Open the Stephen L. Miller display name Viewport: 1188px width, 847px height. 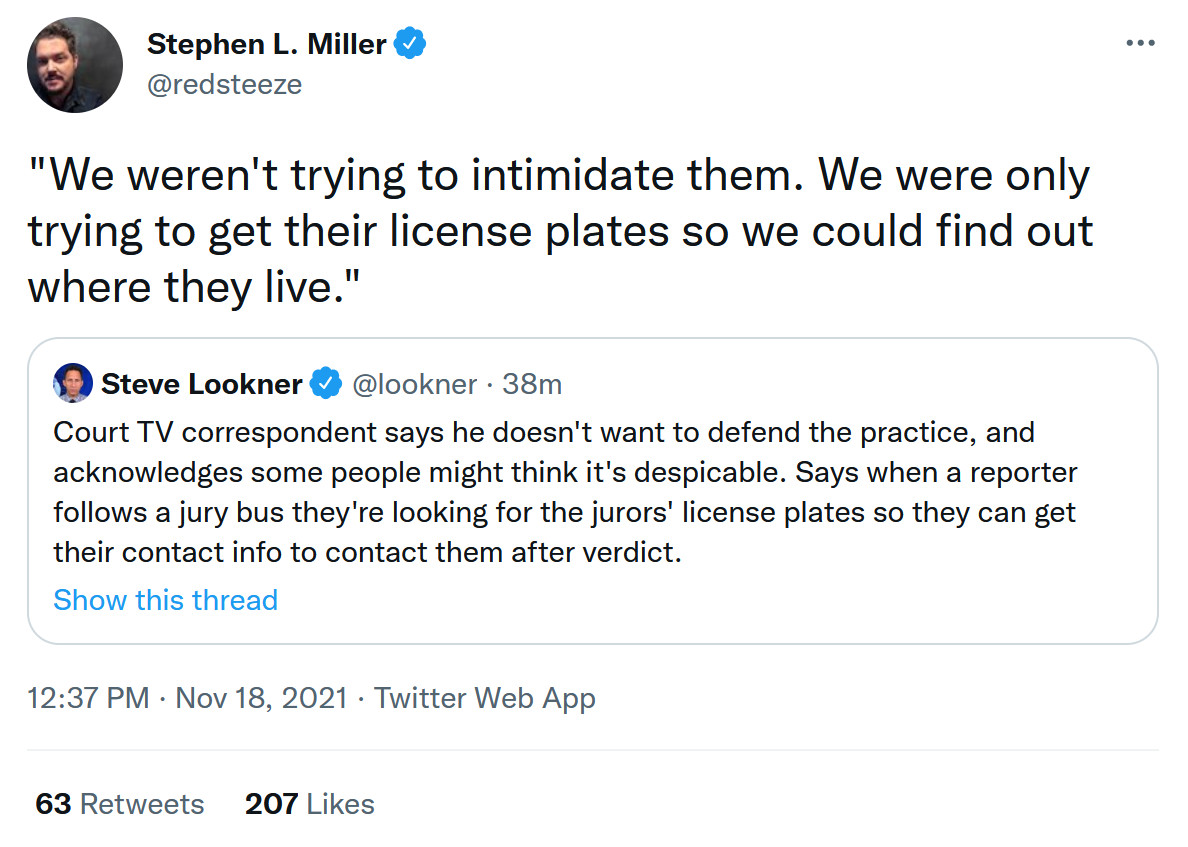pos(267,44)
